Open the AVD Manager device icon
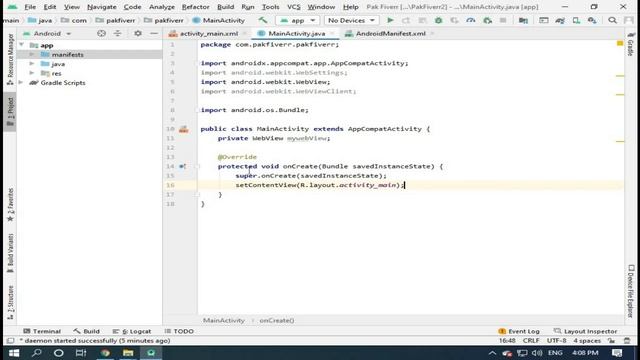This screenshot has height=360, width=640. pyautogui.click(x=576, y=20)
